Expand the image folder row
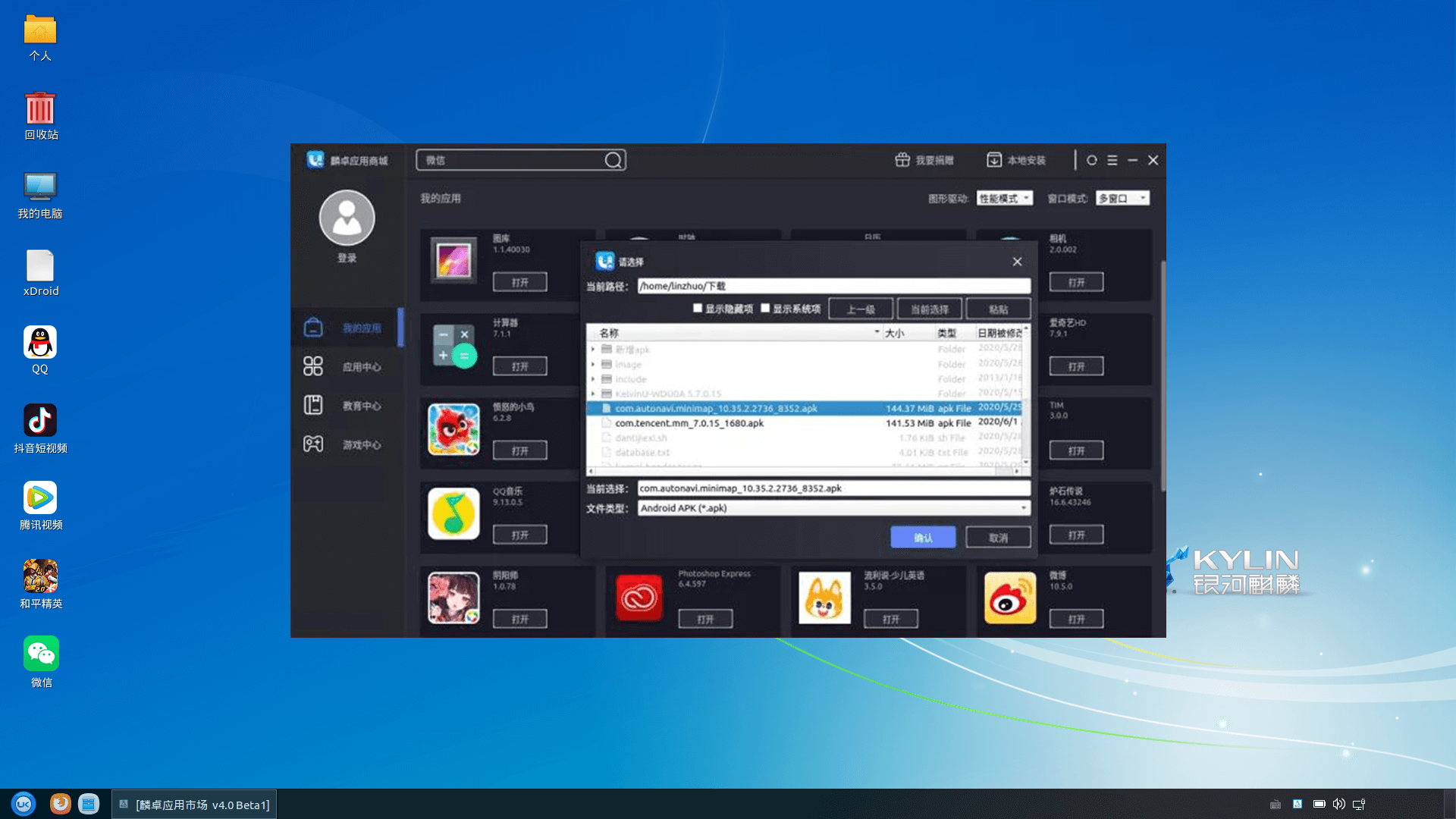The width and height of the screenshot is (1456, 819). coord(593,364)
